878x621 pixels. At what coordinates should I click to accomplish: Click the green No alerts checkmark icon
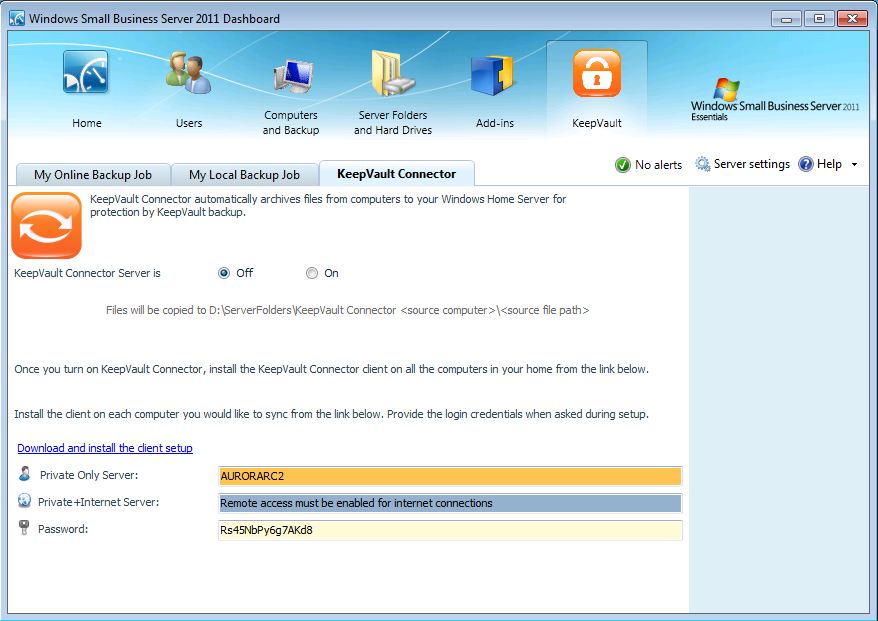click(623, 165)
